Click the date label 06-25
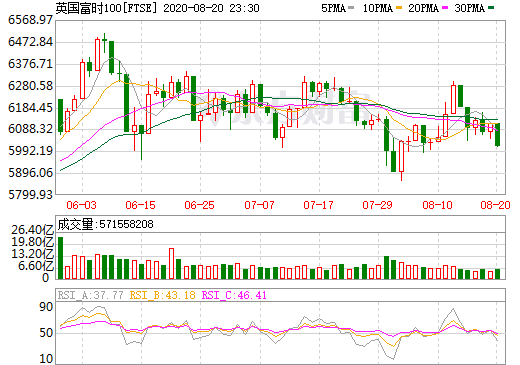This screenshot has height=365, width=520. point(200,205)
